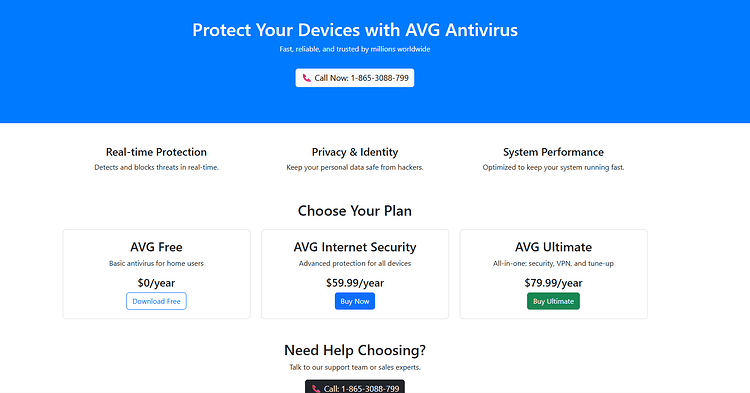The width and height of the screenshot is (750, 393).
Task: Click the Need Help Choosing? heading
Action: point(355,350)
